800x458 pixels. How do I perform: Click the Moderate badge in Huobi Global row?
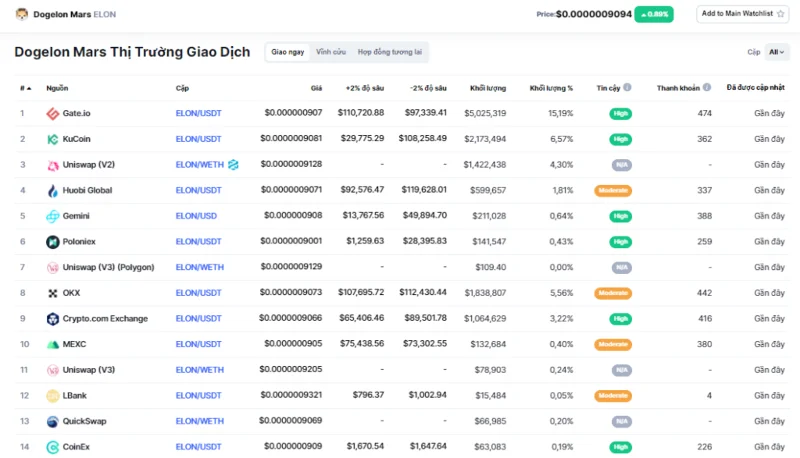[613, 191]
